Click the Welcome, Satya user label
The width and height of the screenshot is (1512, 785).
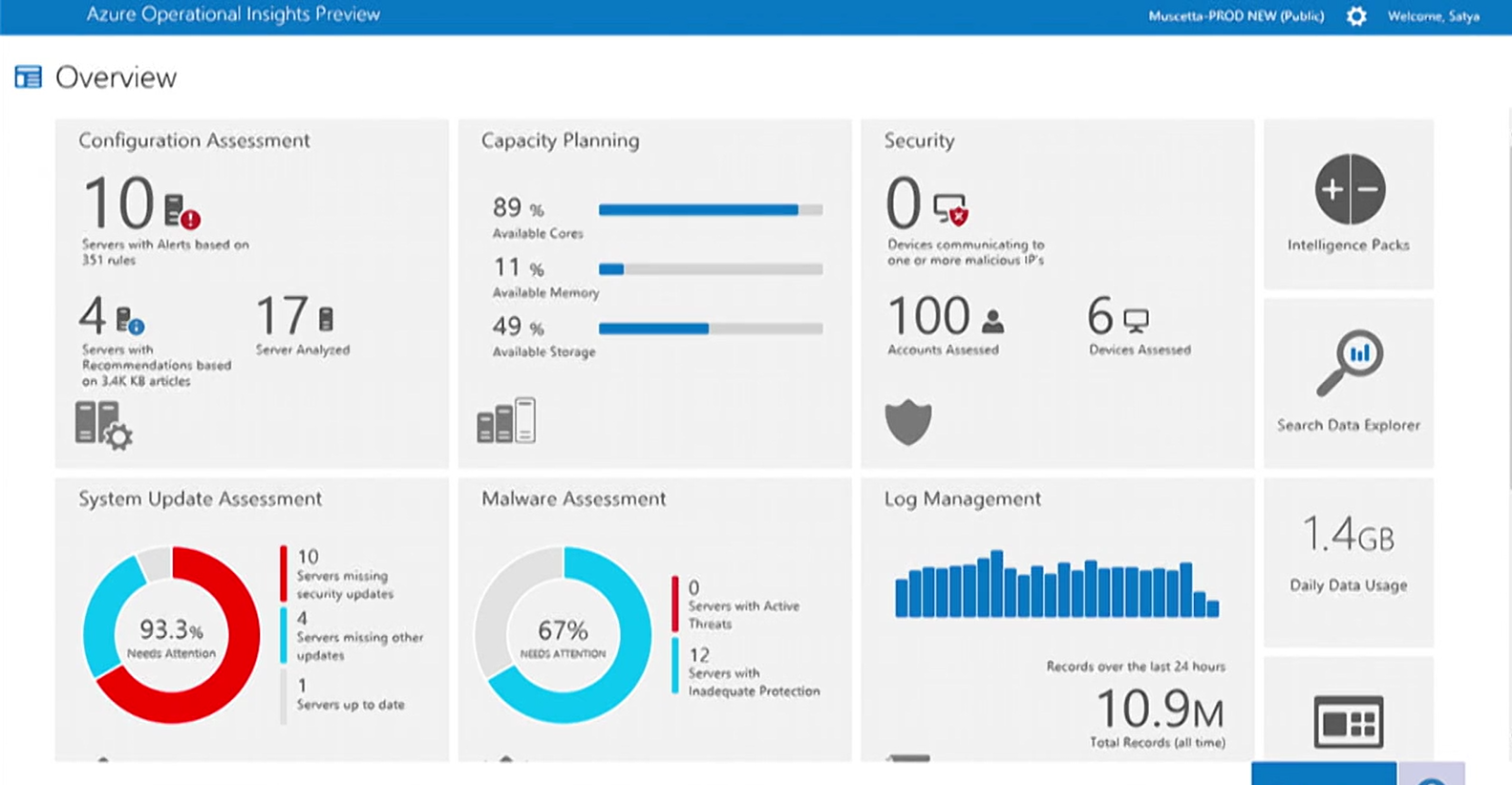pyautogui.click(x=1434, y=16)
